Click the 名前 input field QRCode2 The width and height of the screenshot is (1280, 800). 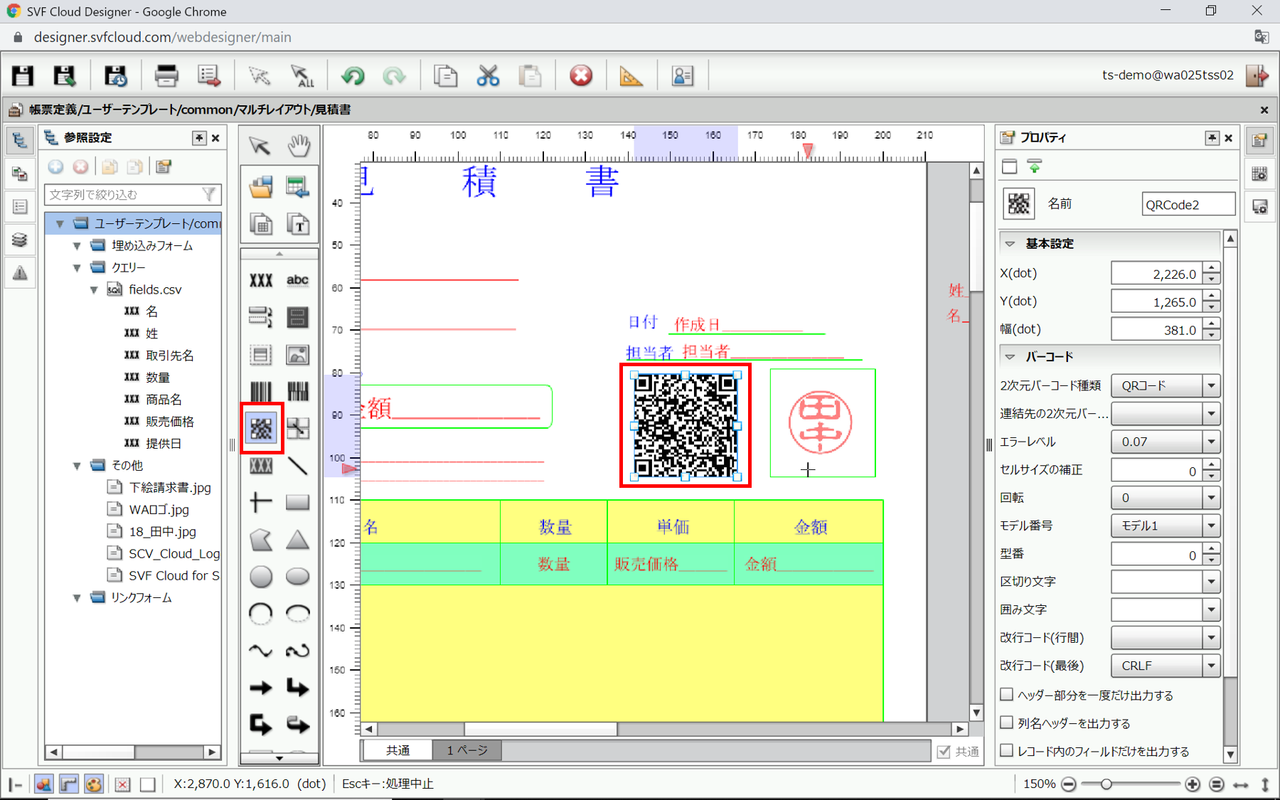[1188, 204]
